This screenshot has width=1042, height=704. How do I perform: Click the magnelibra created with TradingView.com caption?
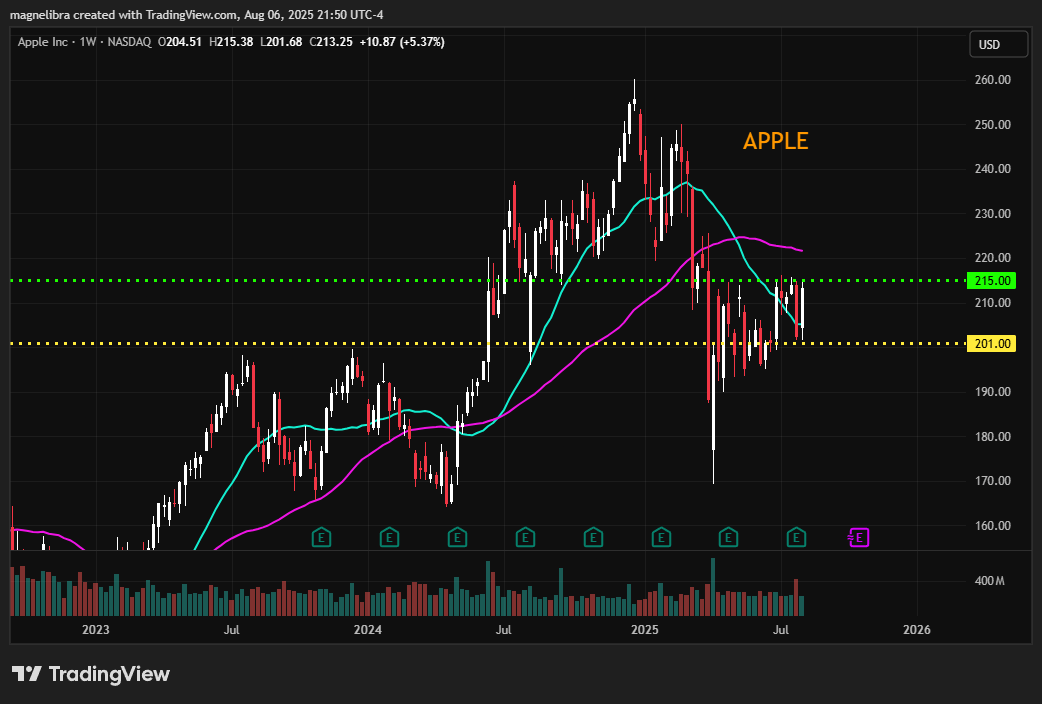[197, 15]
